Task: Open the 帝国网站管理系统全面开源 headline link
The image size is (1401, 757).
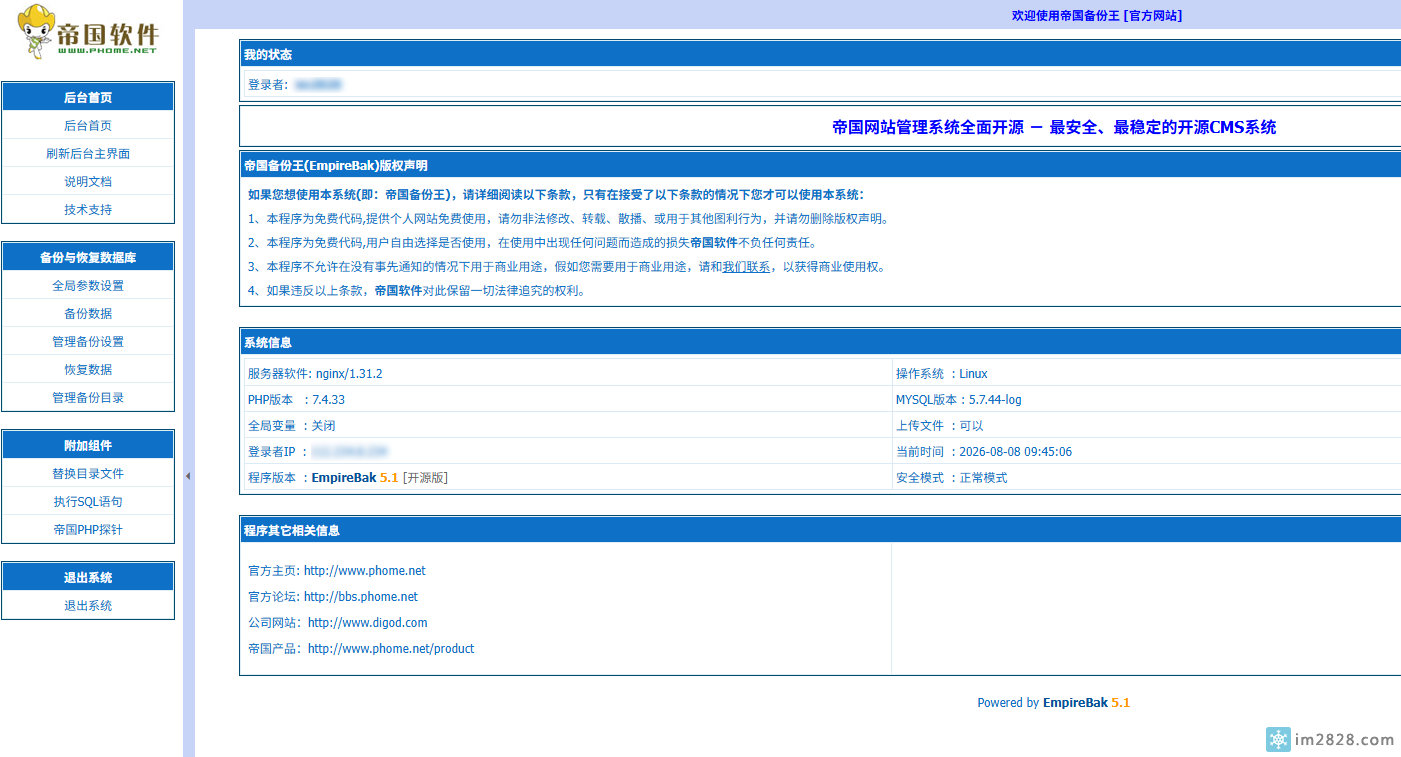Action: 1054,127
